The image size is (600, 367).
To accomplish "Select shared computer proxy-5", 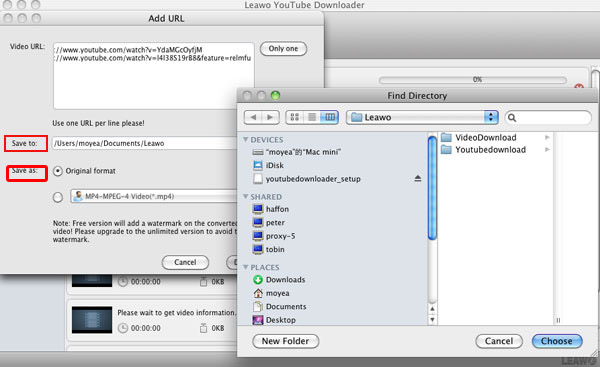I will (x=274, y=236).
